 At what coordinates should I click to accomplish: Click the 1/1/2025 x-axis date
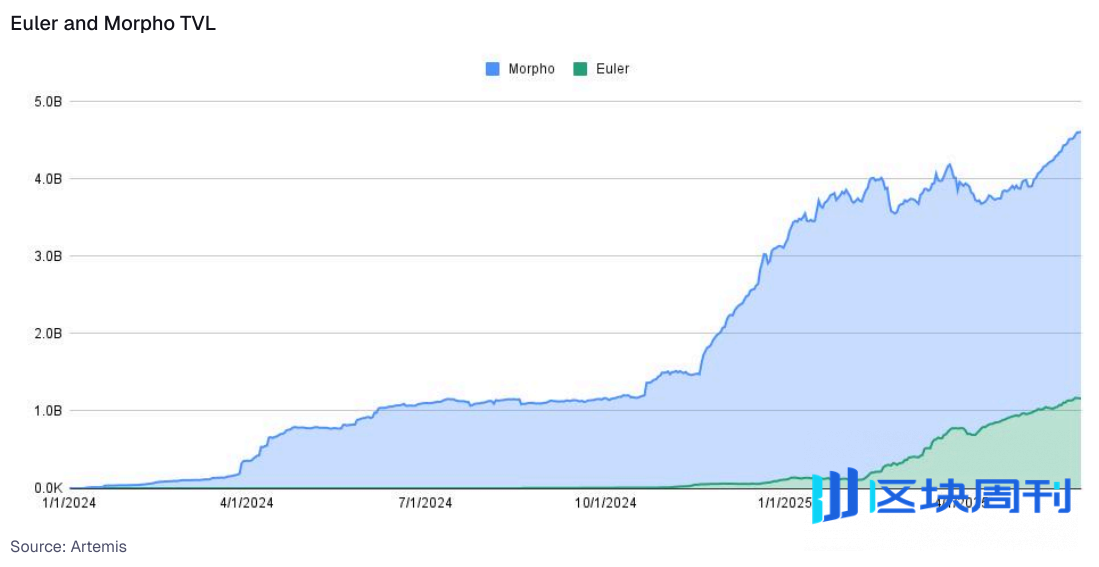tap(785, 503)
